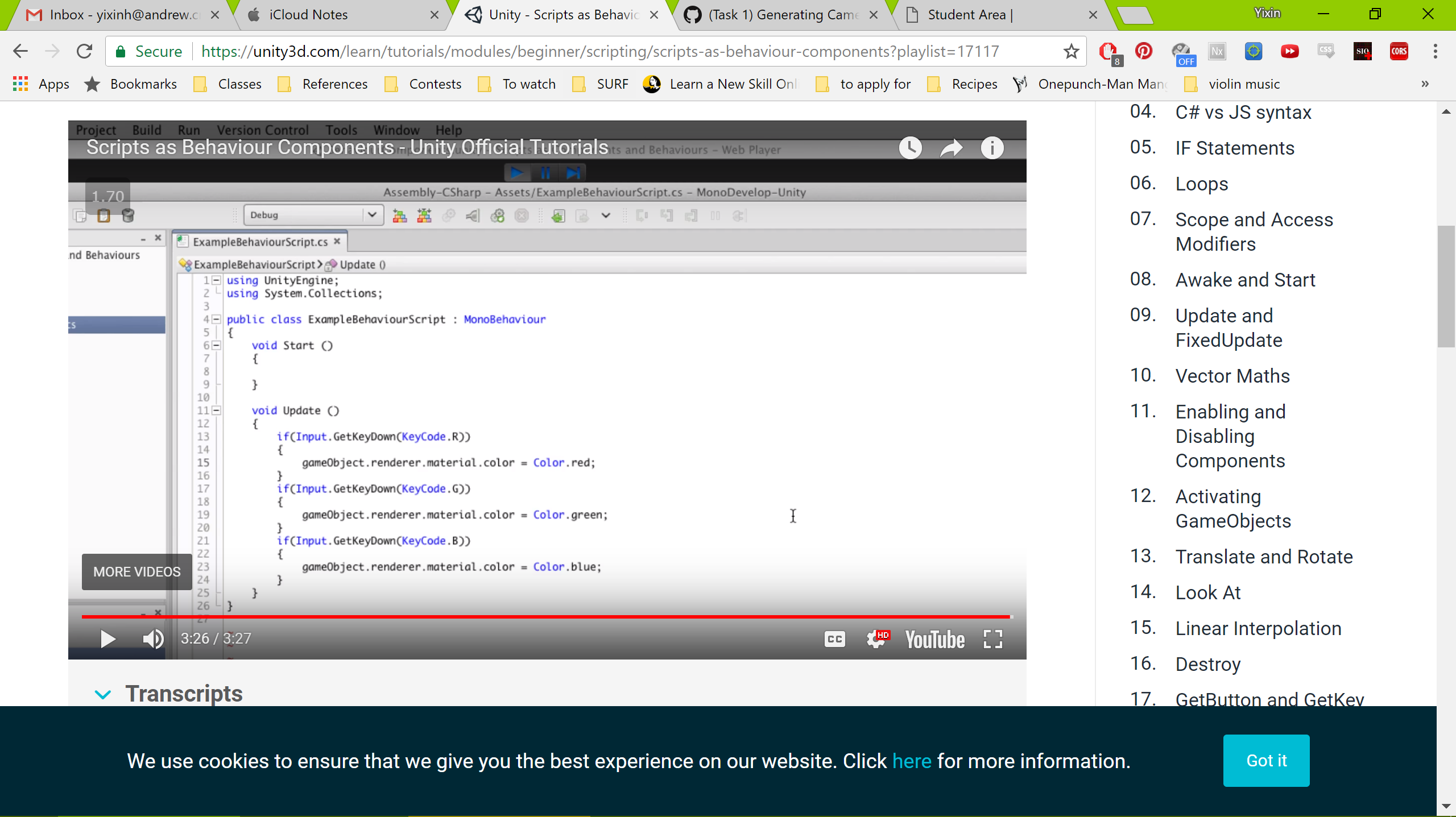Mute the video volume
The height and width of the screenshot is (817, 1456).
153,639
